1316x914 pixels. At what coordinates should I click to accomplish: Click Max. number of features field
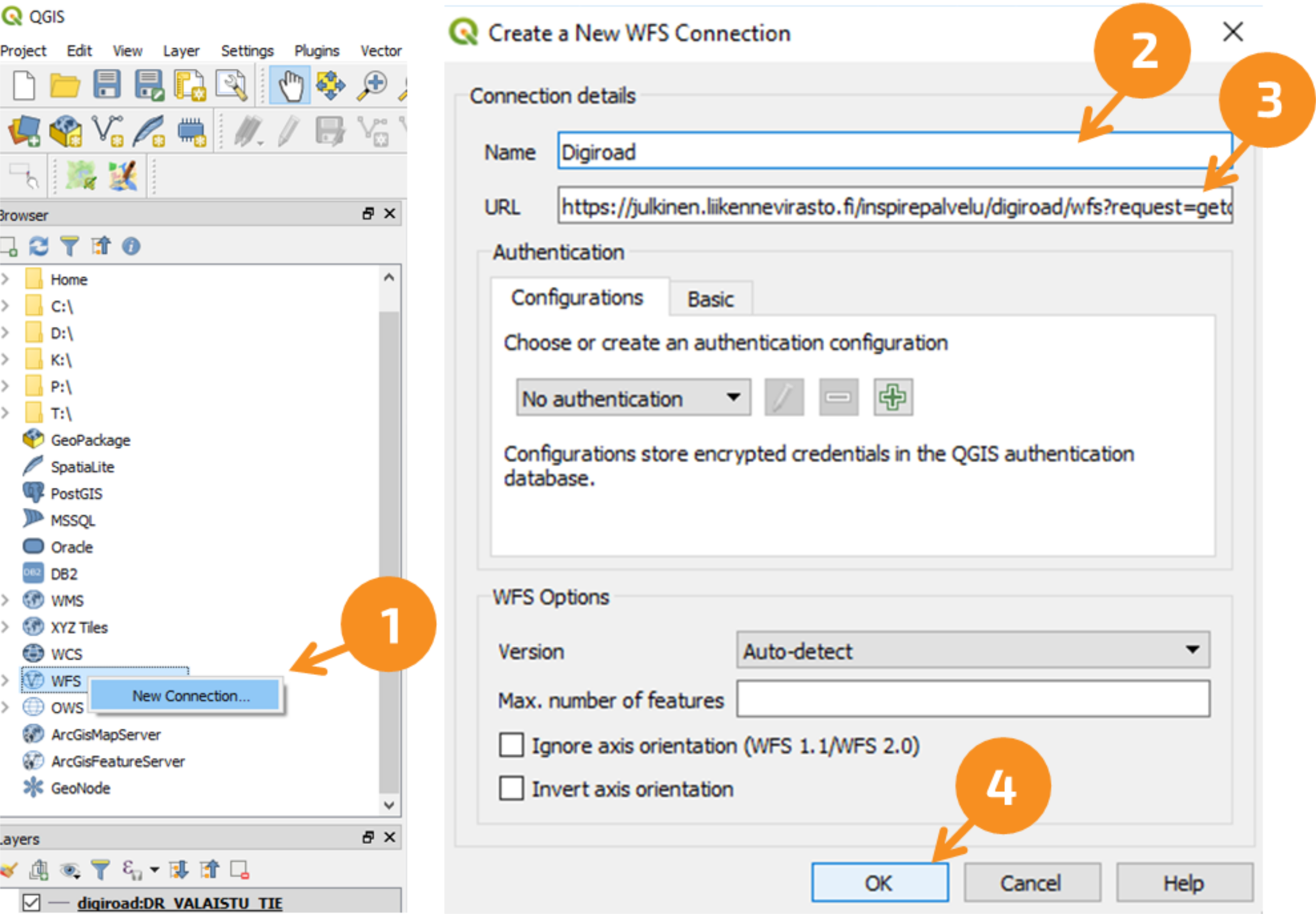point(973,699)
